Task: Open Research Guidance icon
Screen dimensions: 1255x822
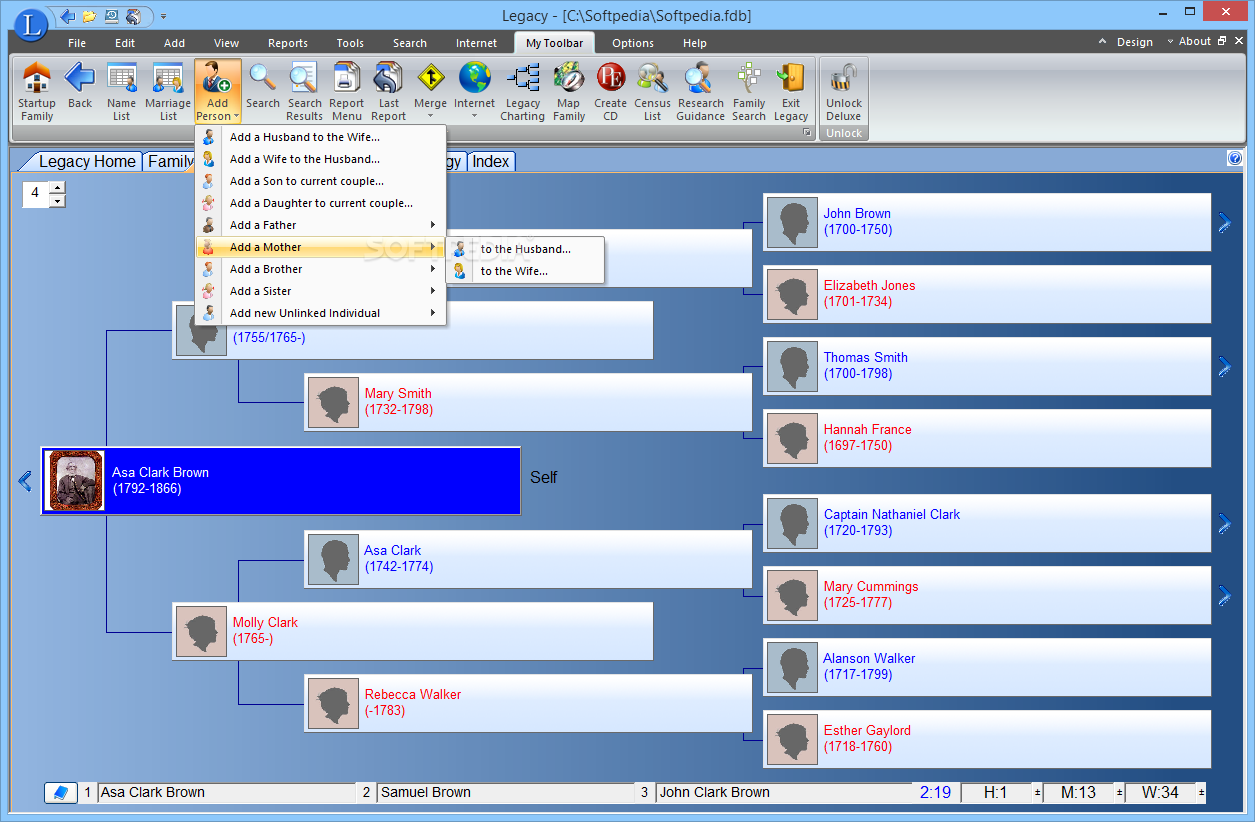Action: click(700, 91)
